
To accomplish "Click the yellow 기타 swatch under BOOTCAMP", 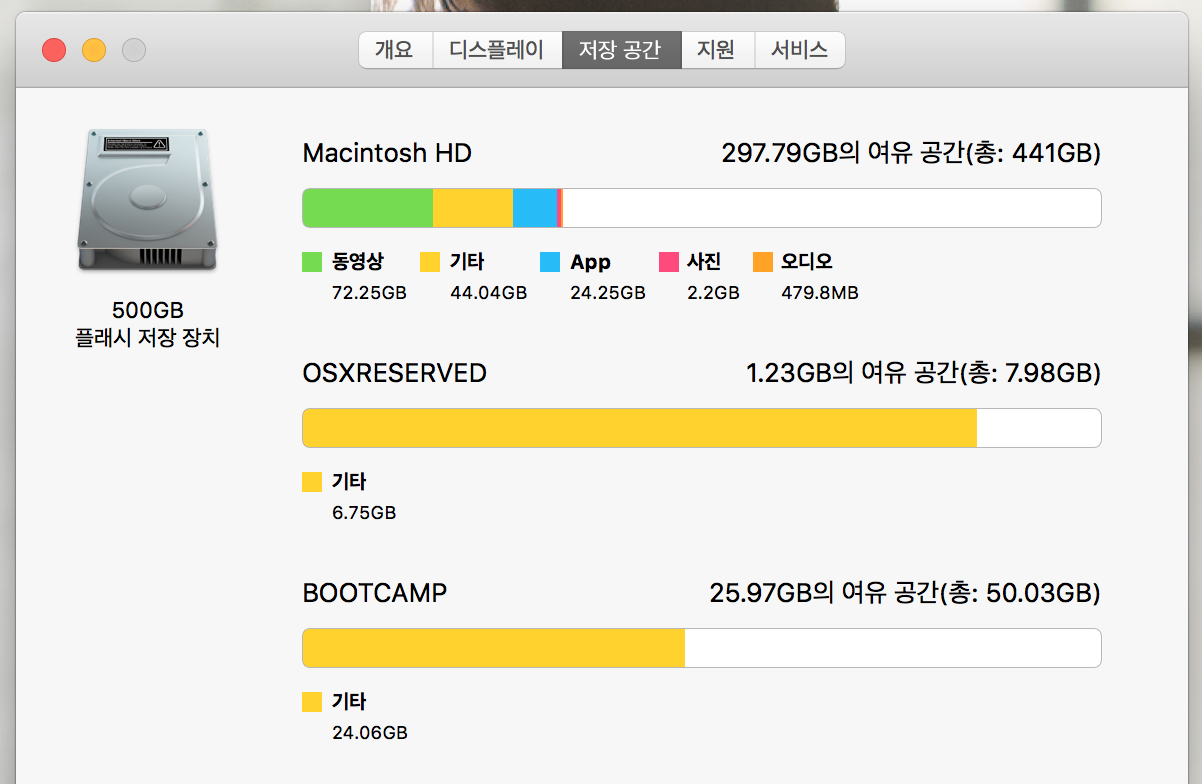I will (x=312, y=702).
